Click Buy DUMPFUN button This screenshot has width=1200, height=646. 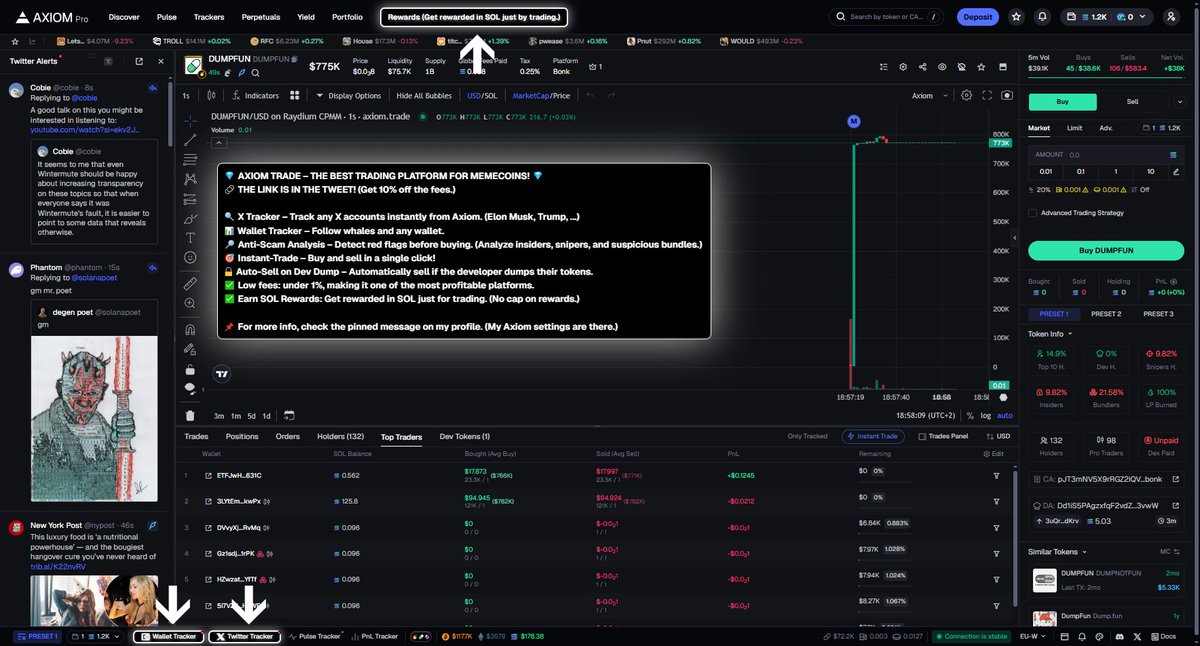(1104, 250)
